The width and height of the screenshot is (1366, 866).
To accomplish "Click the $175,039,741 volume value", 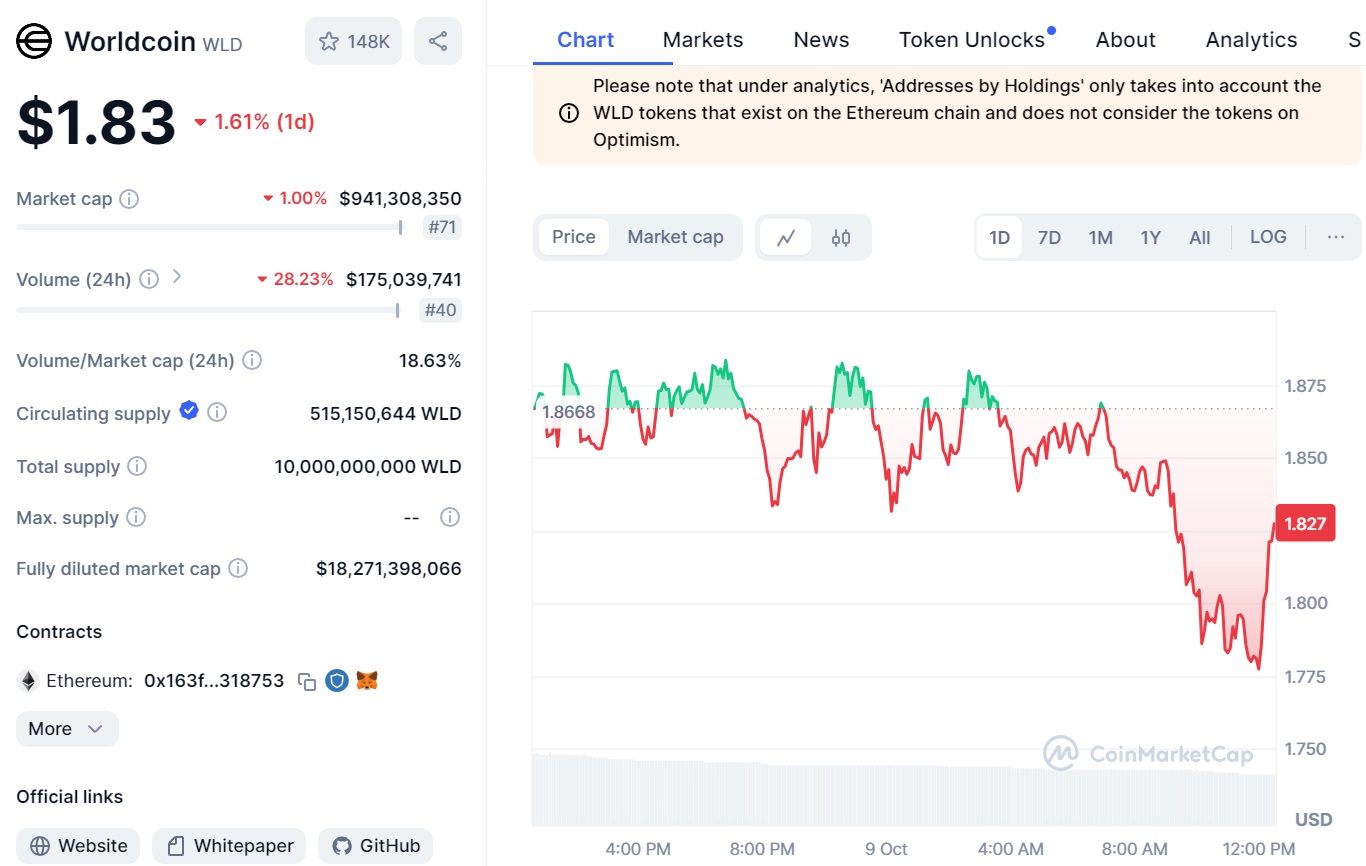I will pyautogui.click(x=404, y=279).
